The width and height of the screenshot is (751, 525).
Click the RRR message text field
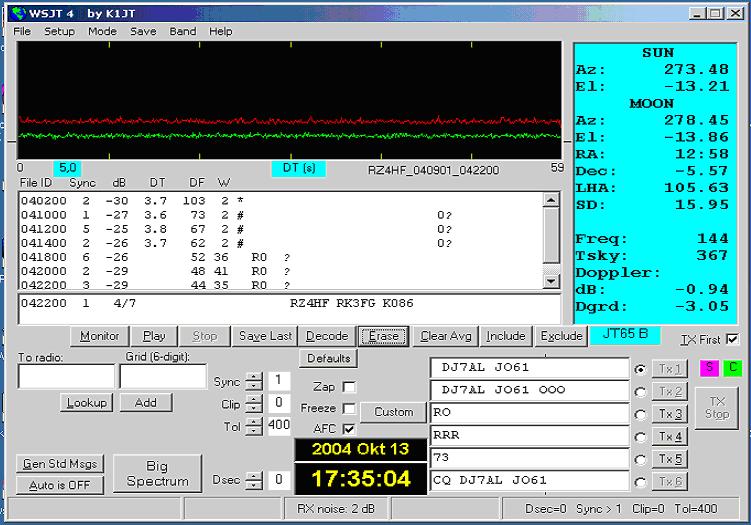pyautogui.click(x=529, y=435)
